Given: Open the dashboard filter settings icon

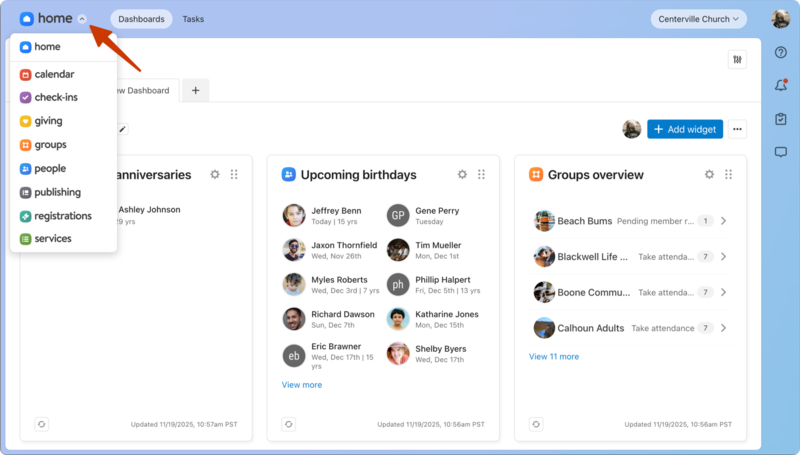Looking at the screenshot, I should 738,59.
